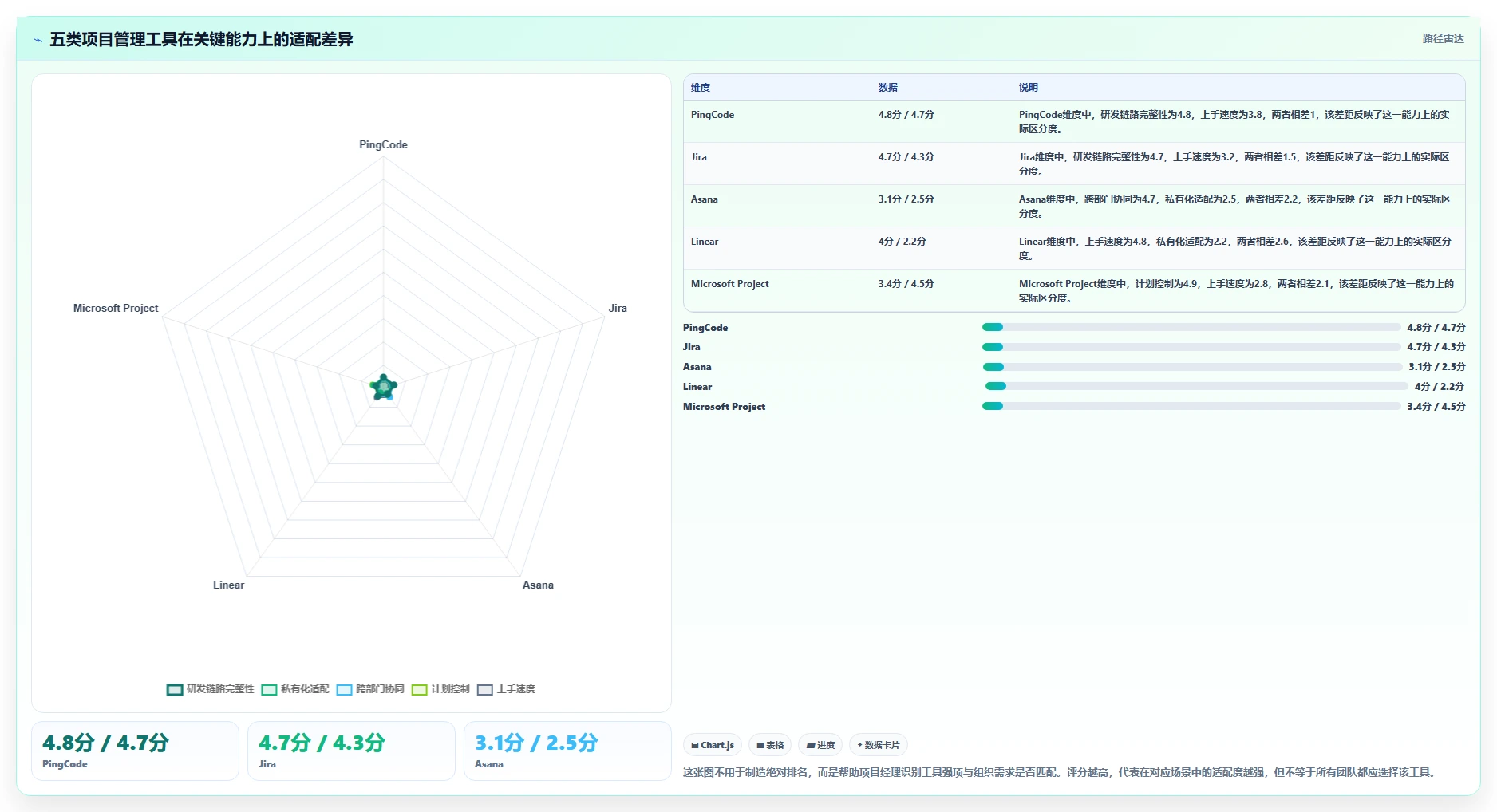The width and height of the screenshot is (1497, 812).
Task: Click the radar data polygon at center
Action: coord(384,388)
